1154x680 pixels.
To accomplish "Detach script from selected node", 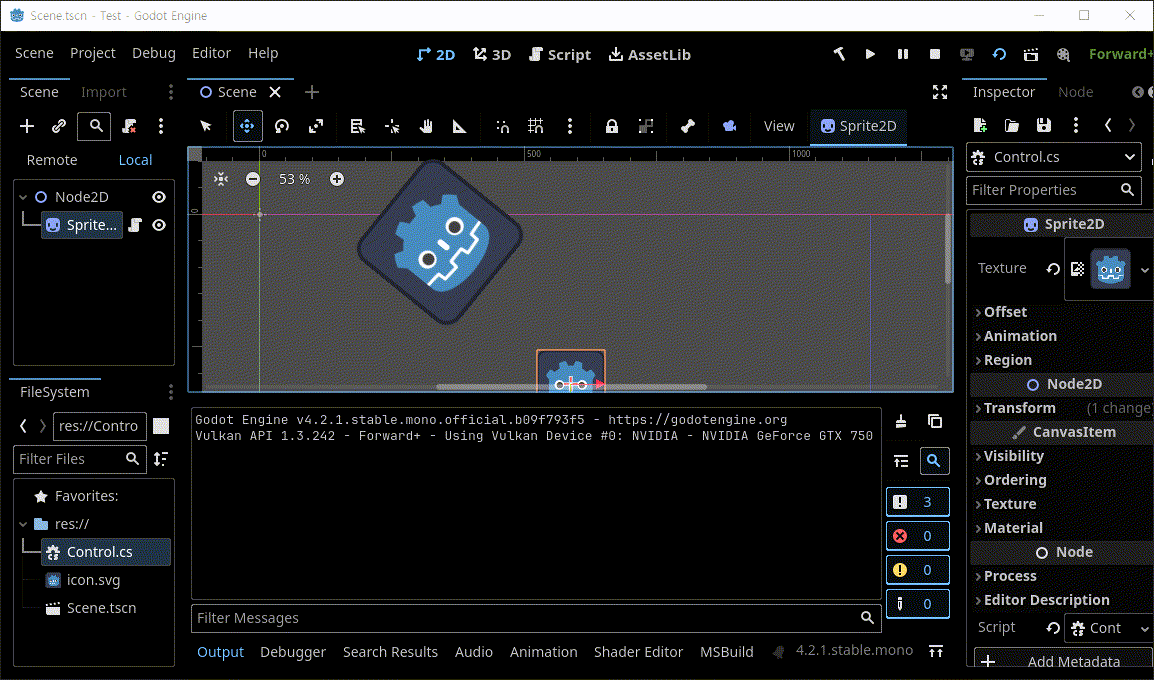I will (130, 126).
